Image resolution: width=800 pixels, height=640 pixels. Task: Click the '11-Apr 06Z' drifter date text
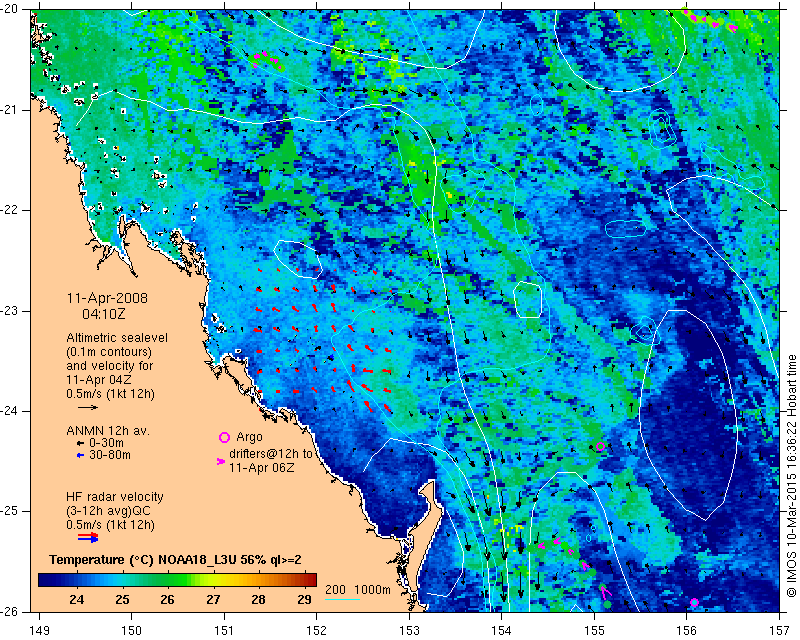[x=261, y=467]
